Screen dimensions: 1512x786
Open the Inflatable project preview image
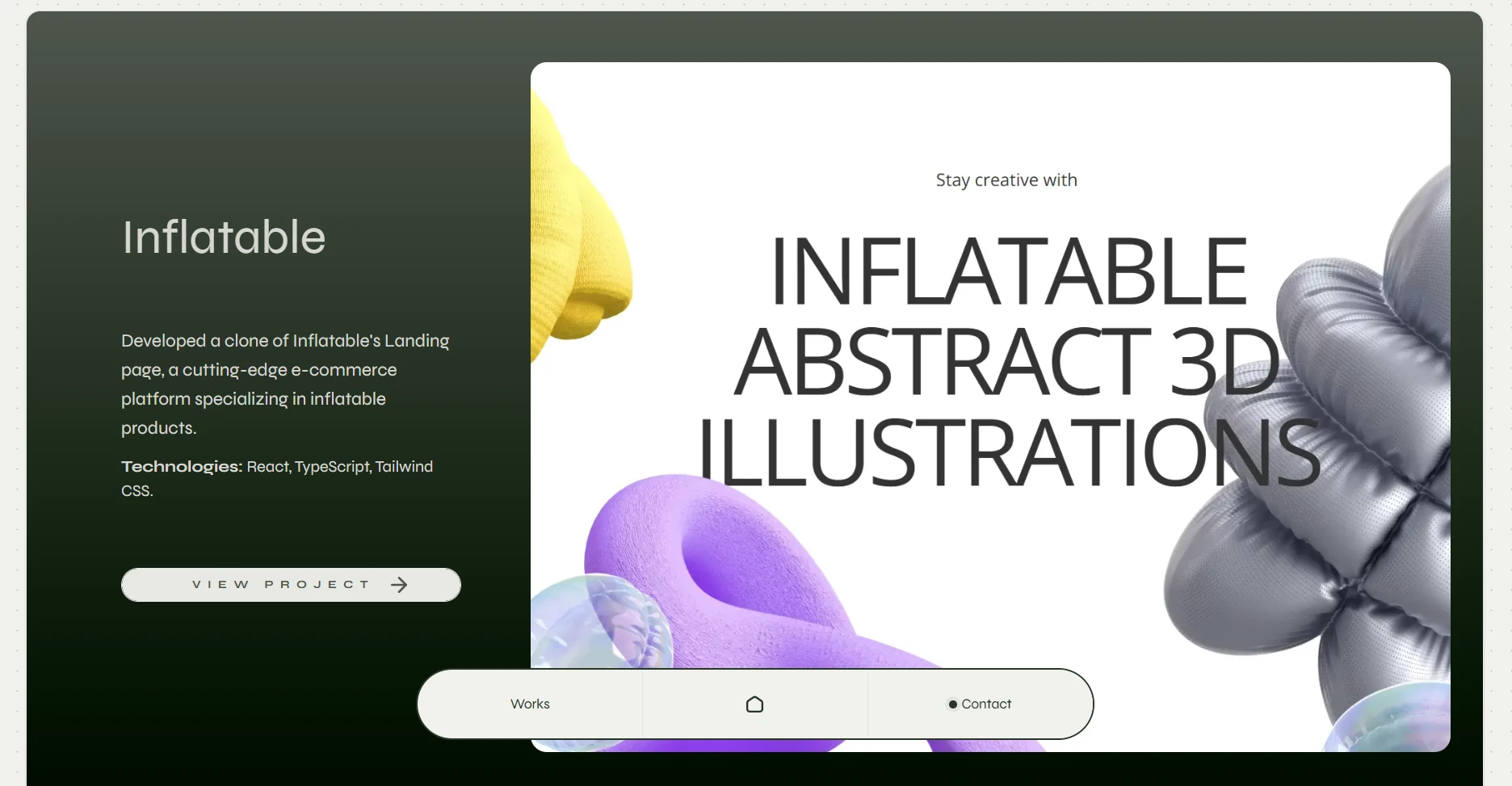coord(990,407)
